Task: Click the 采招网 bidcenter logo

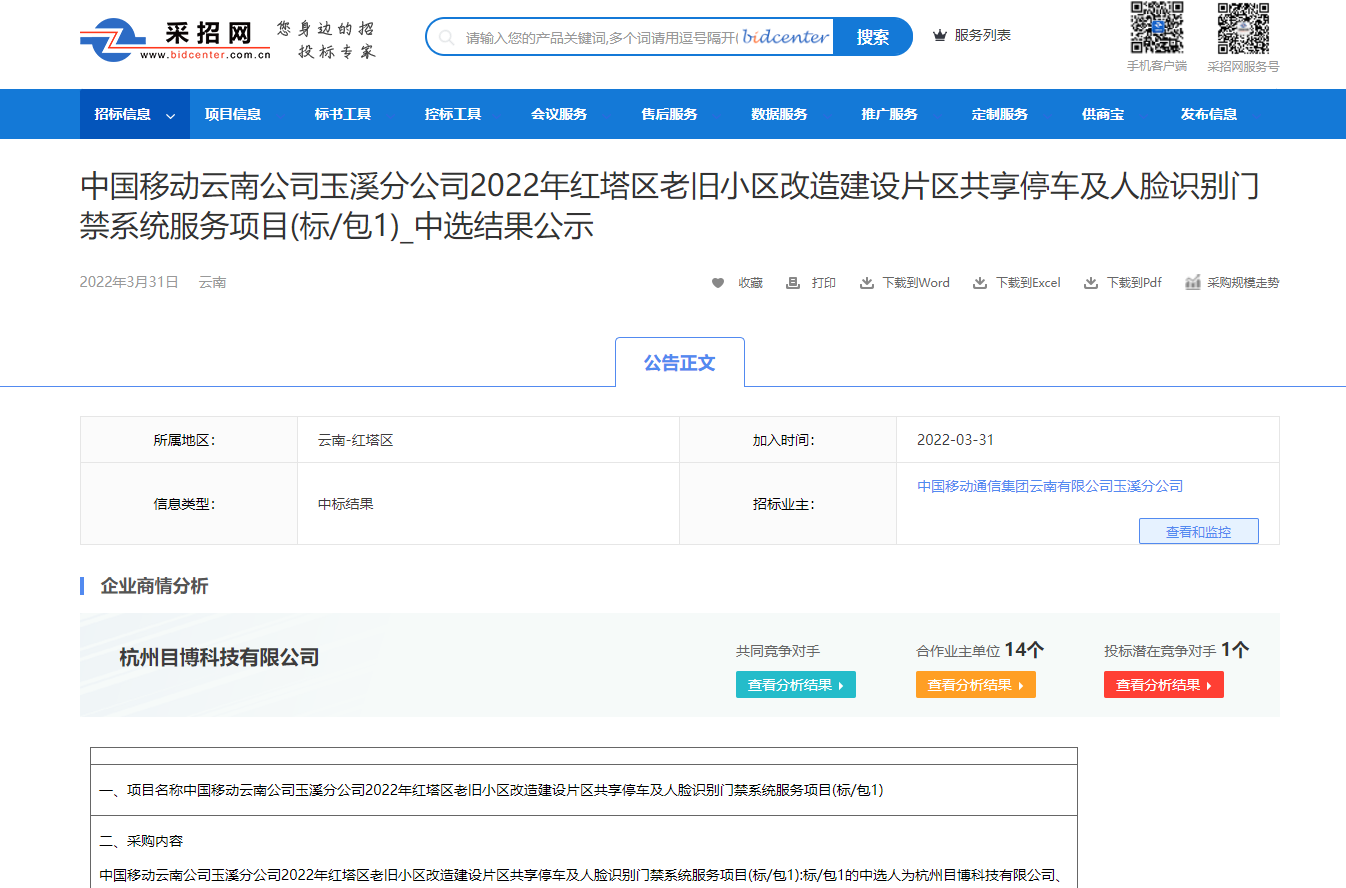Action: tap(176, 39)
